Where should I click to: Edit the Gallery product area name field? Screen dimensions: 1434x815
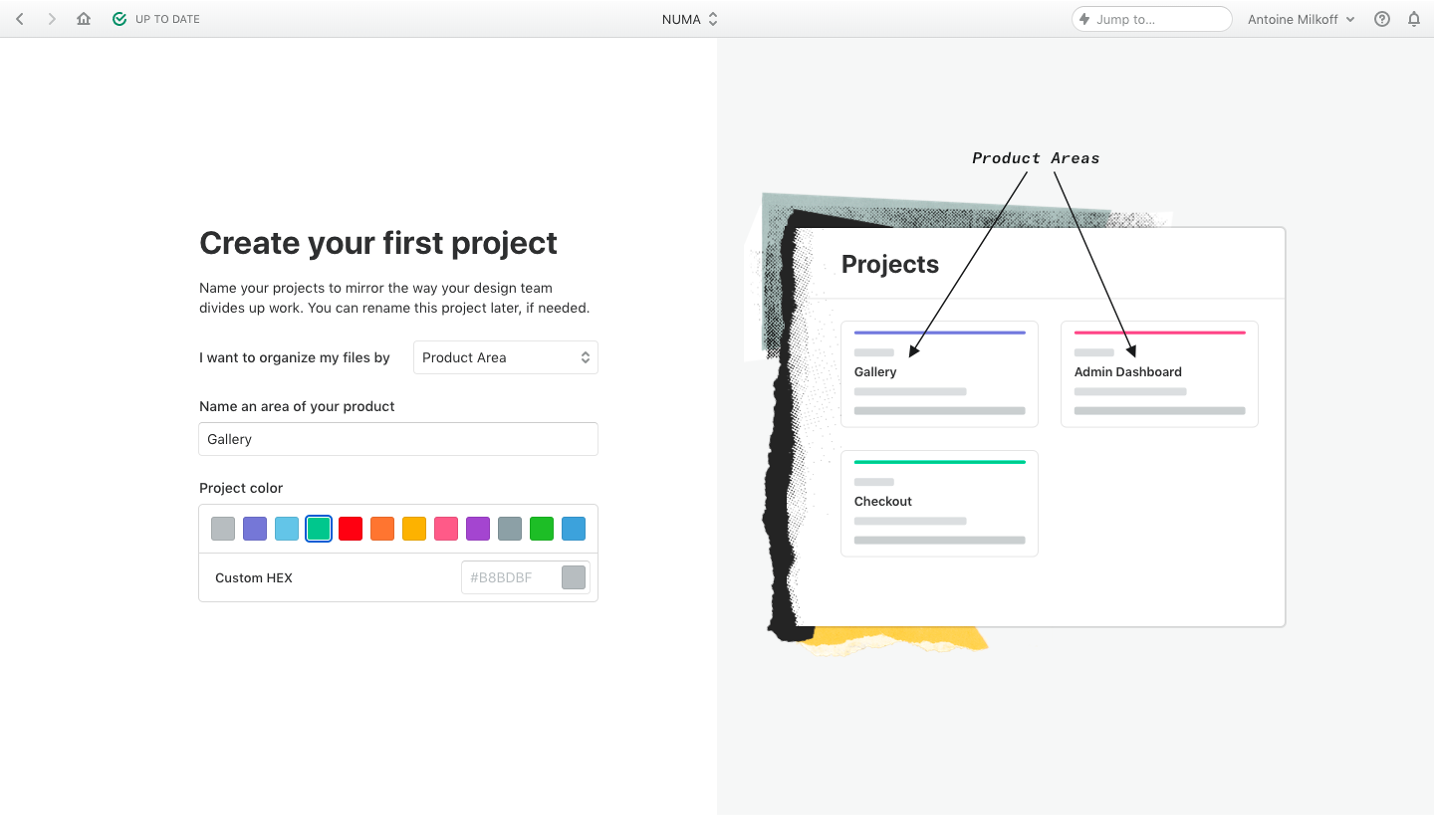398,439
